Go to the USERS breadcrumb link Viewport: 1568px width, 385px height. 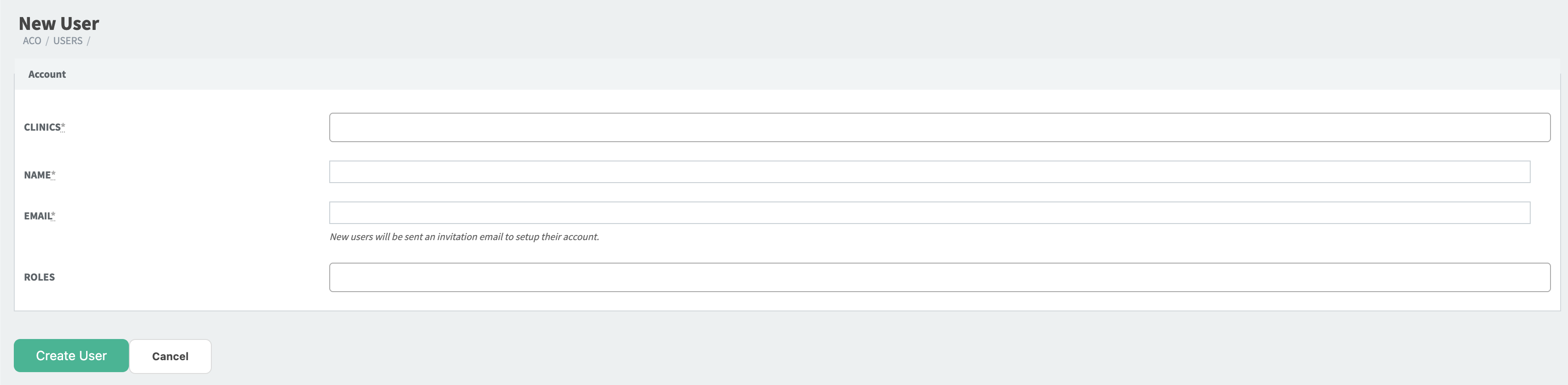click(x=68, y=41)
